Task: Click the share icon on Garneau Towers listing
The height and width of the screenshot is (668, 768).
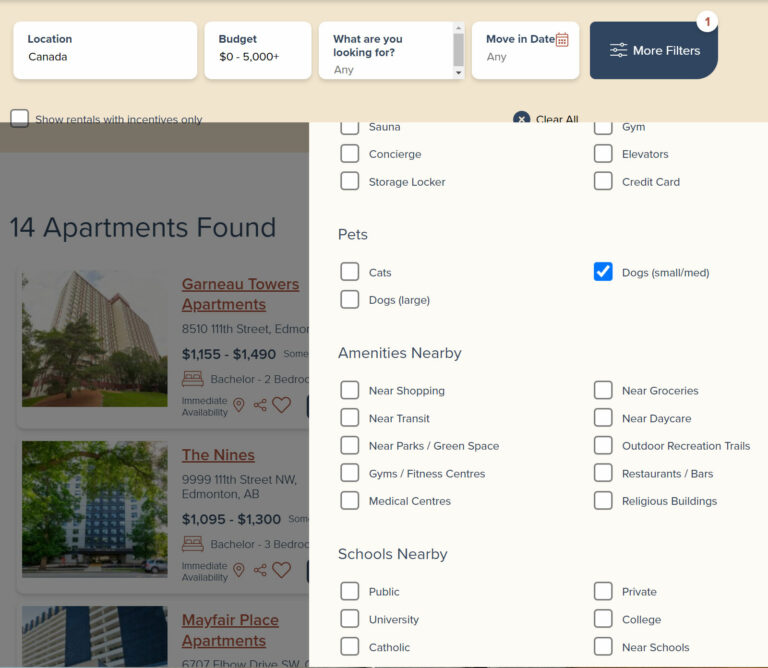Action: click(260, 405)
